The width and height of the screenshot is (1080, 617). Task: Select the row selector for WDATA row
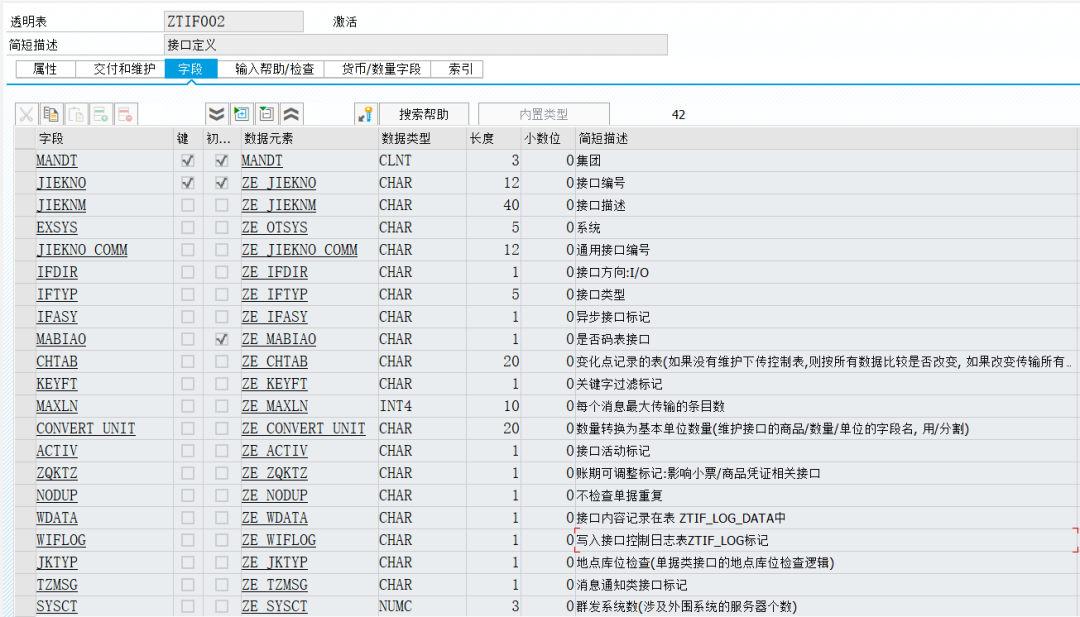pyautogui.click(x=25, y=518)
